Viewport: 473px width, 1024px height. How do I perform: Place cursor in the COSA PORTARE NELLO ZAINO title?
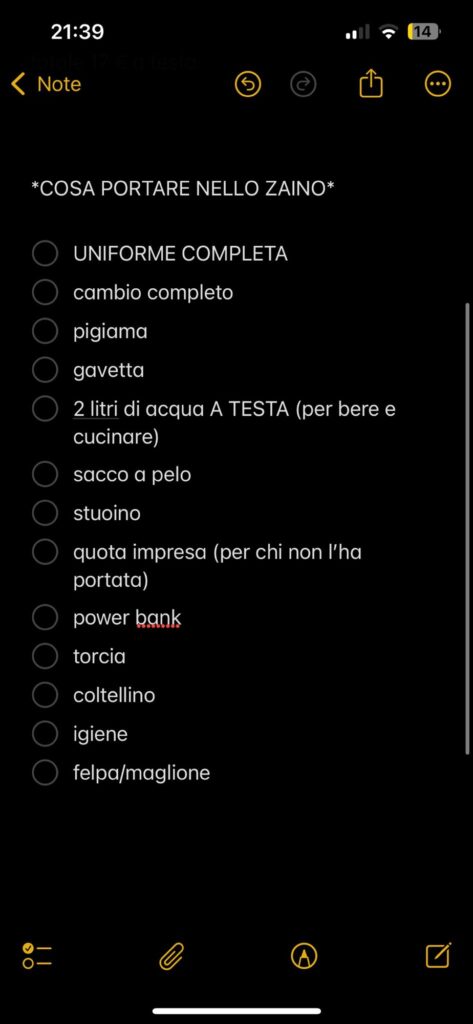pos(183,189)
